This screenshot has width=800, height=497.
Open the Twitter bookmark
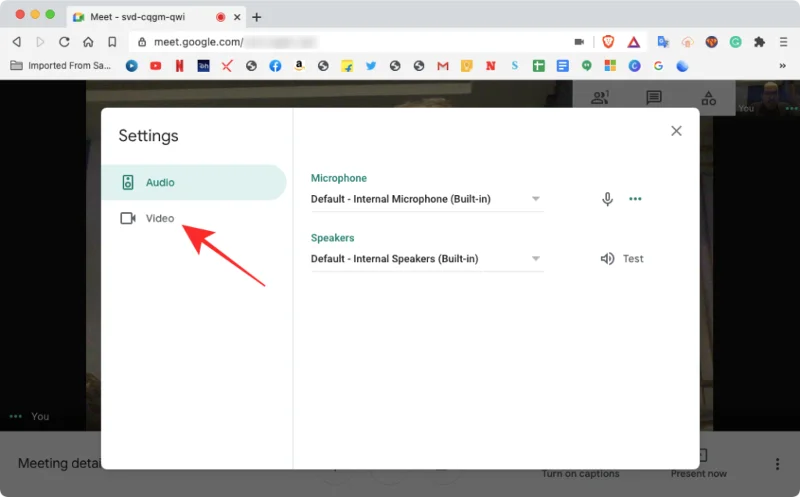[x=371, y=66]
